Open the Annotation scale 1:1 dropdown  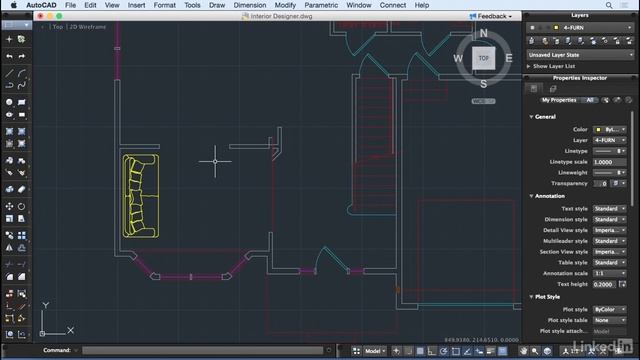coord(609,273)
